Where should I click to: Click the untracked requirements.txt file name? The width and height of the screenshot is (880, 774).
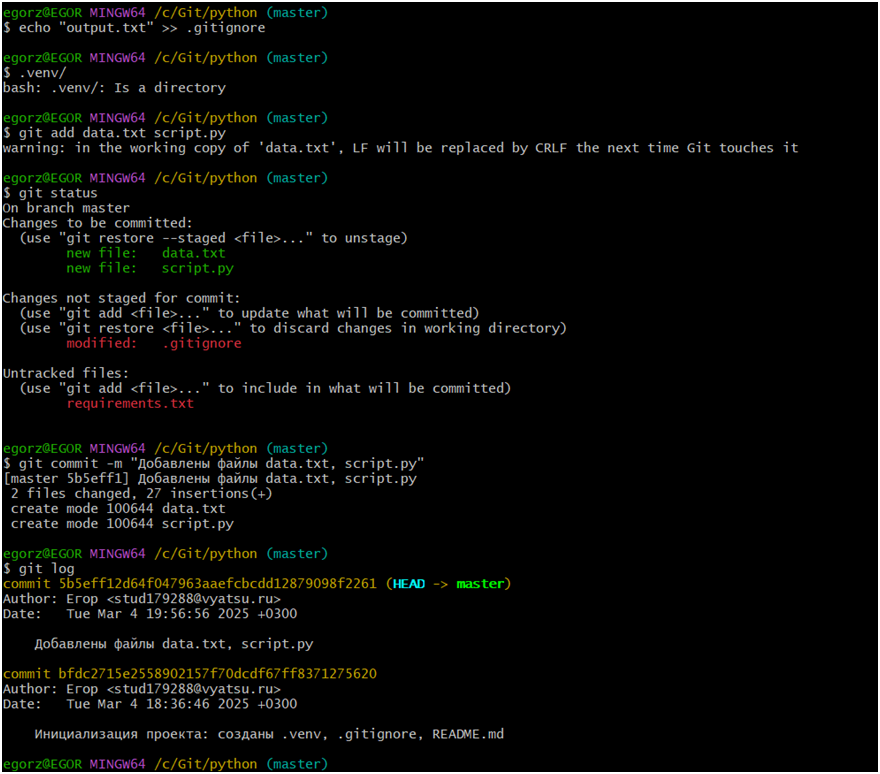(x=130, y=403)
